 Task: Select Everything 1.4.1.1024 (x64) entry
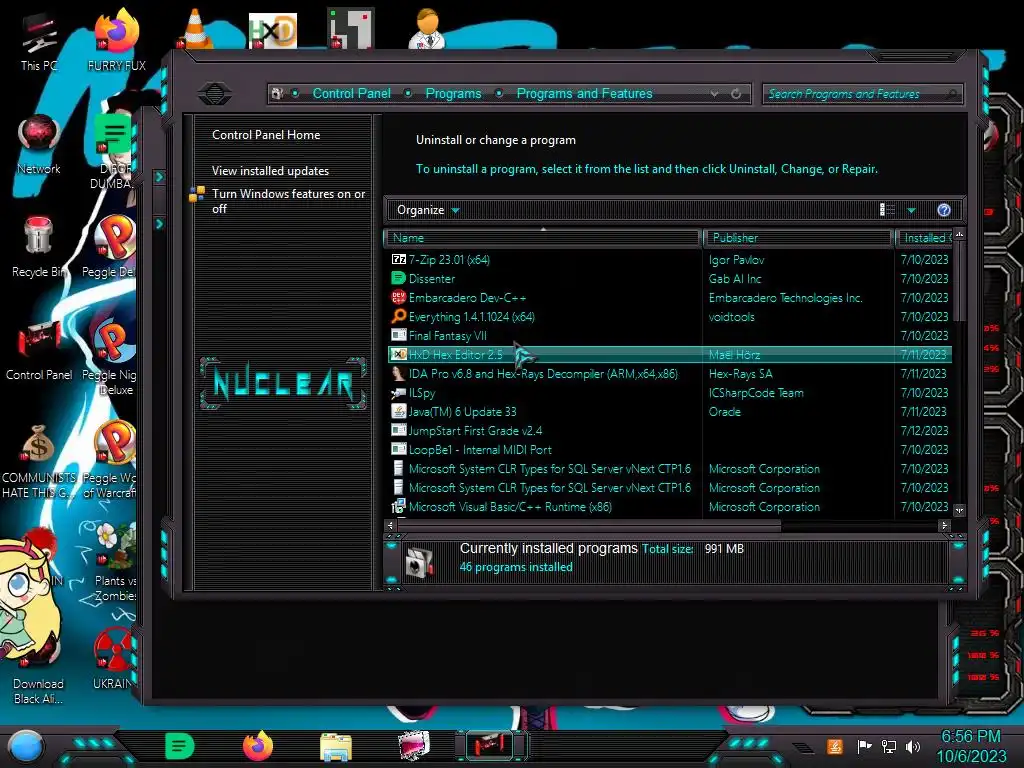[669, 317]
